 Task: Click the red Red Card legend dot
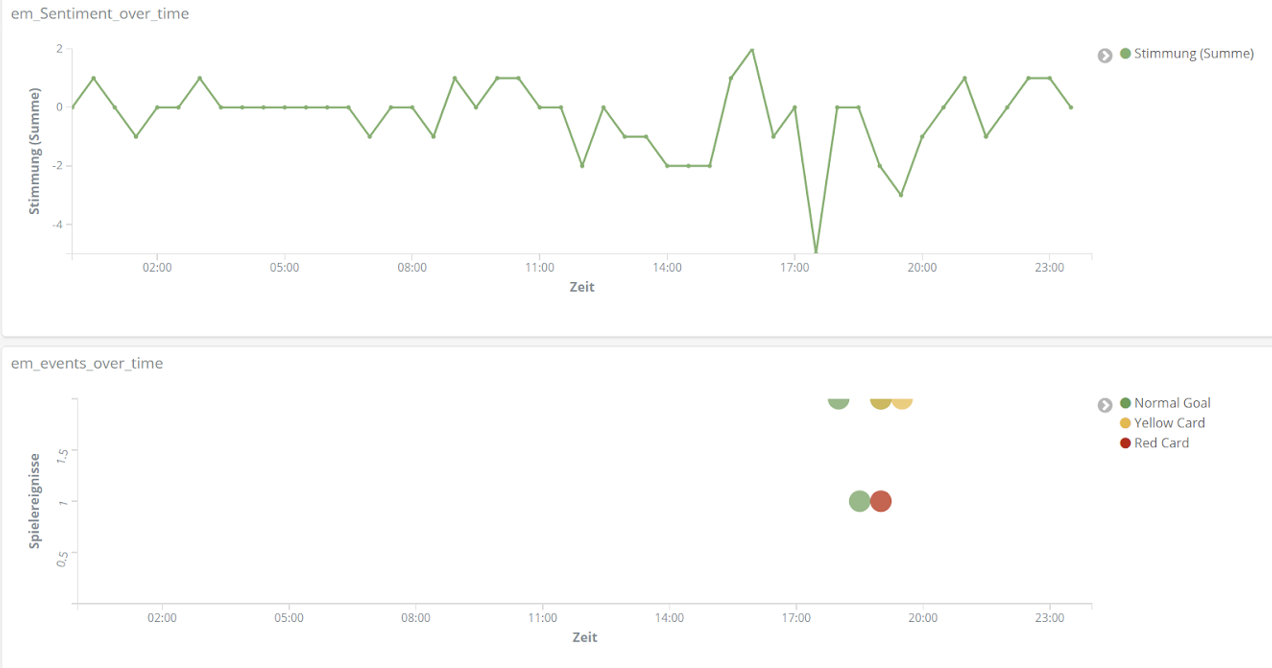1126,443
